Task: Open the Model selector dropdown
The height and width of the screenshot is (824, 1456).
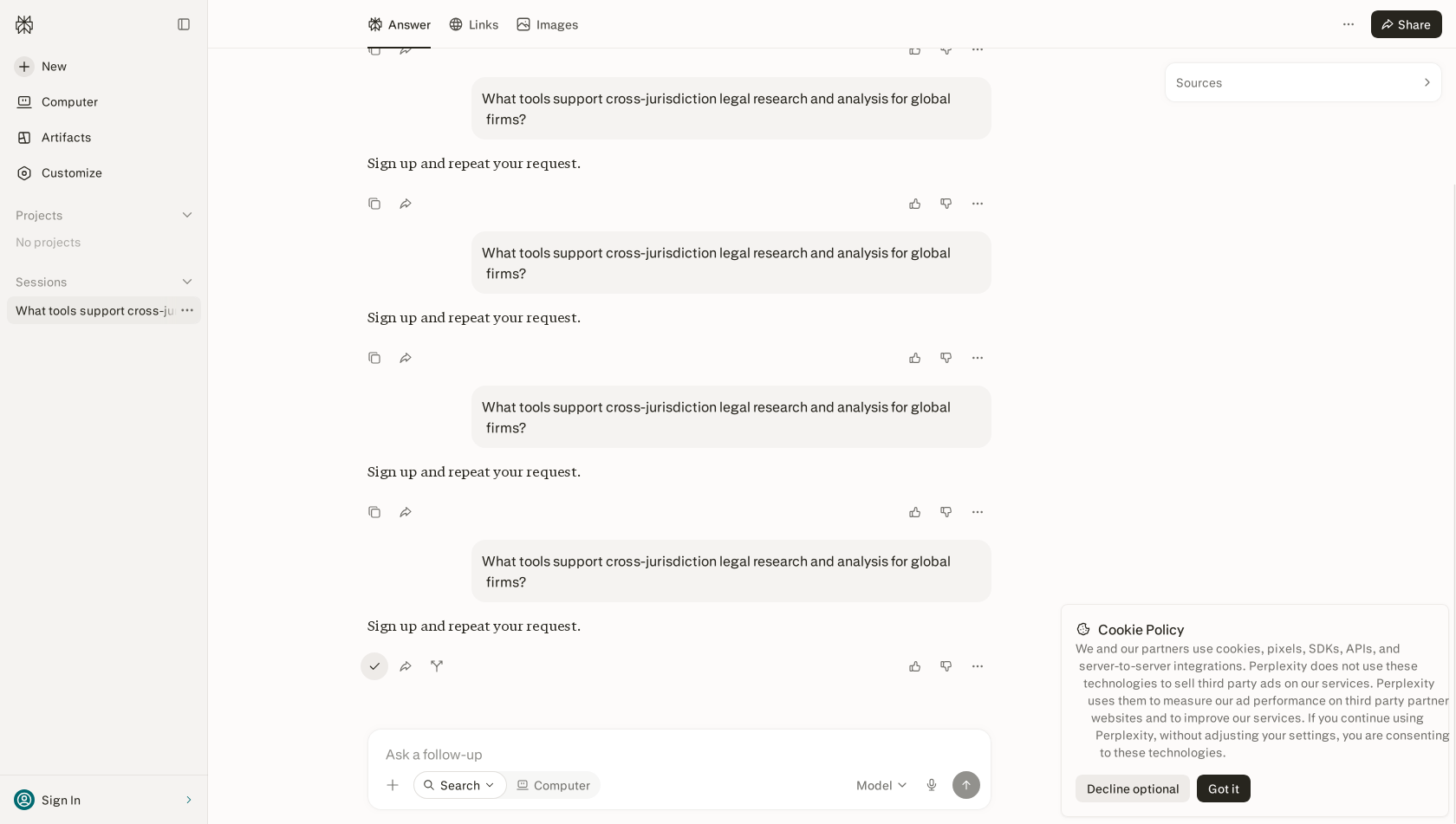Action: pos(881,785)
